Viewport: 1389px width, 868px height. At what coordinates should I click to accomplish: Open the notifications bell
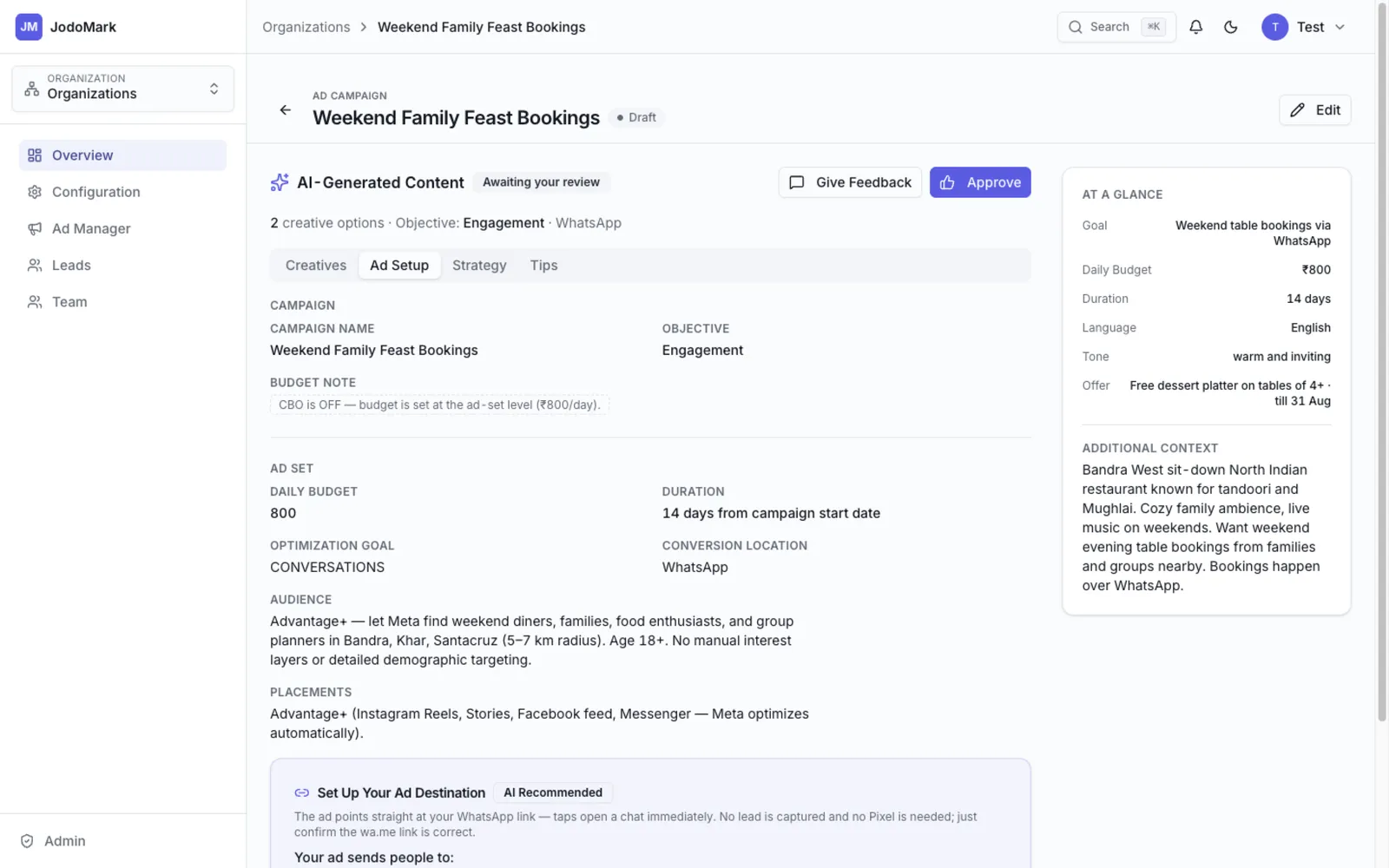click(1195, 27)
